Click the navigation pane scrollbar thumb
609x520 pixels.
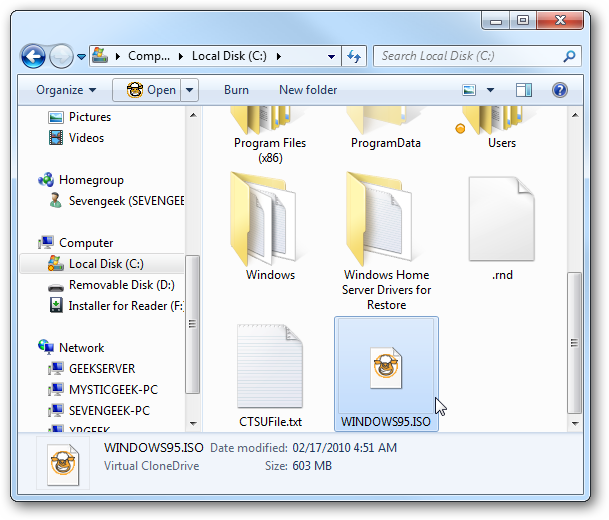(192, 324)
